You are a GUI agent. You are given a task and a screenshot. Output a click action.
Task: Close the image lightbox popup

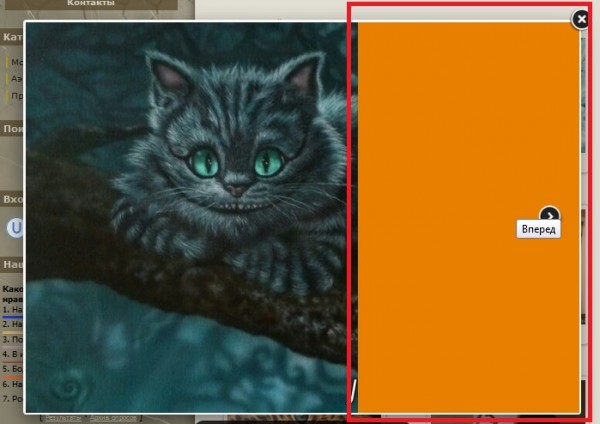pyautogui.click(x=581, y=19)
